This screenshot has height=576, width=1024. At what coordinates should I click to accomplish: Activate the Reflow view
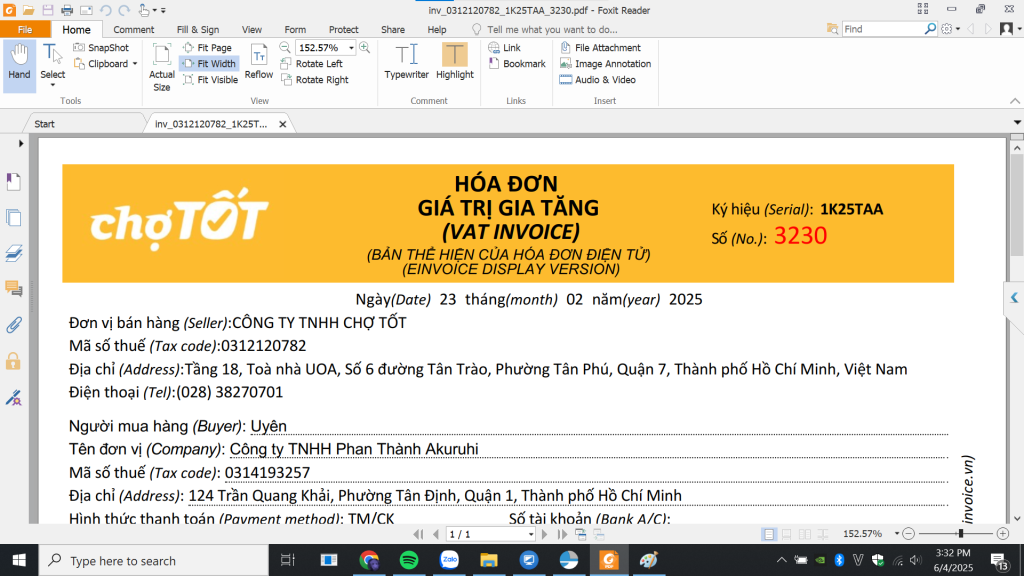point(259,62)
